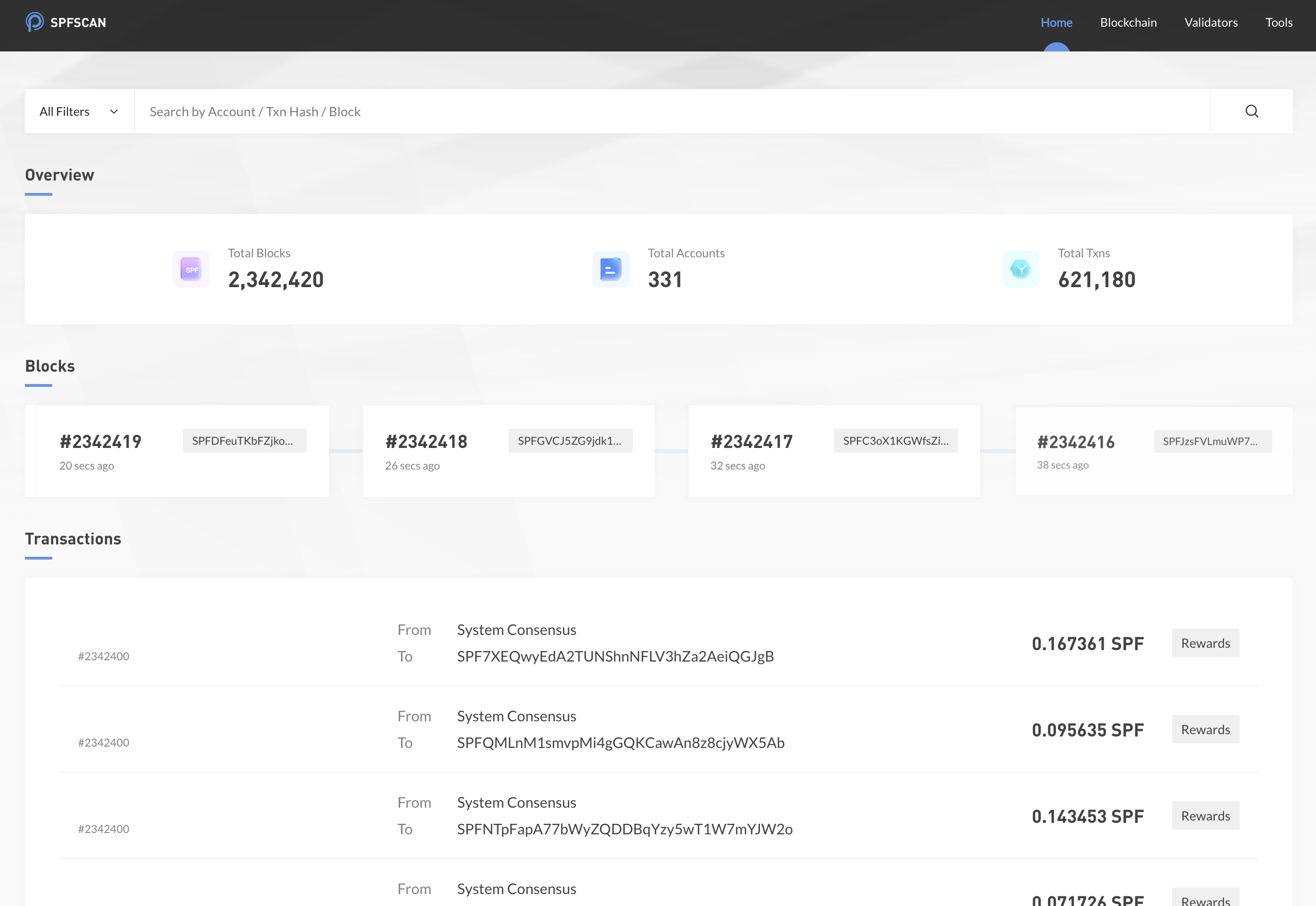This screenshot has width=1316, height=906.
Task: Open the Blockchain menu
Action: coord(1128,23)
